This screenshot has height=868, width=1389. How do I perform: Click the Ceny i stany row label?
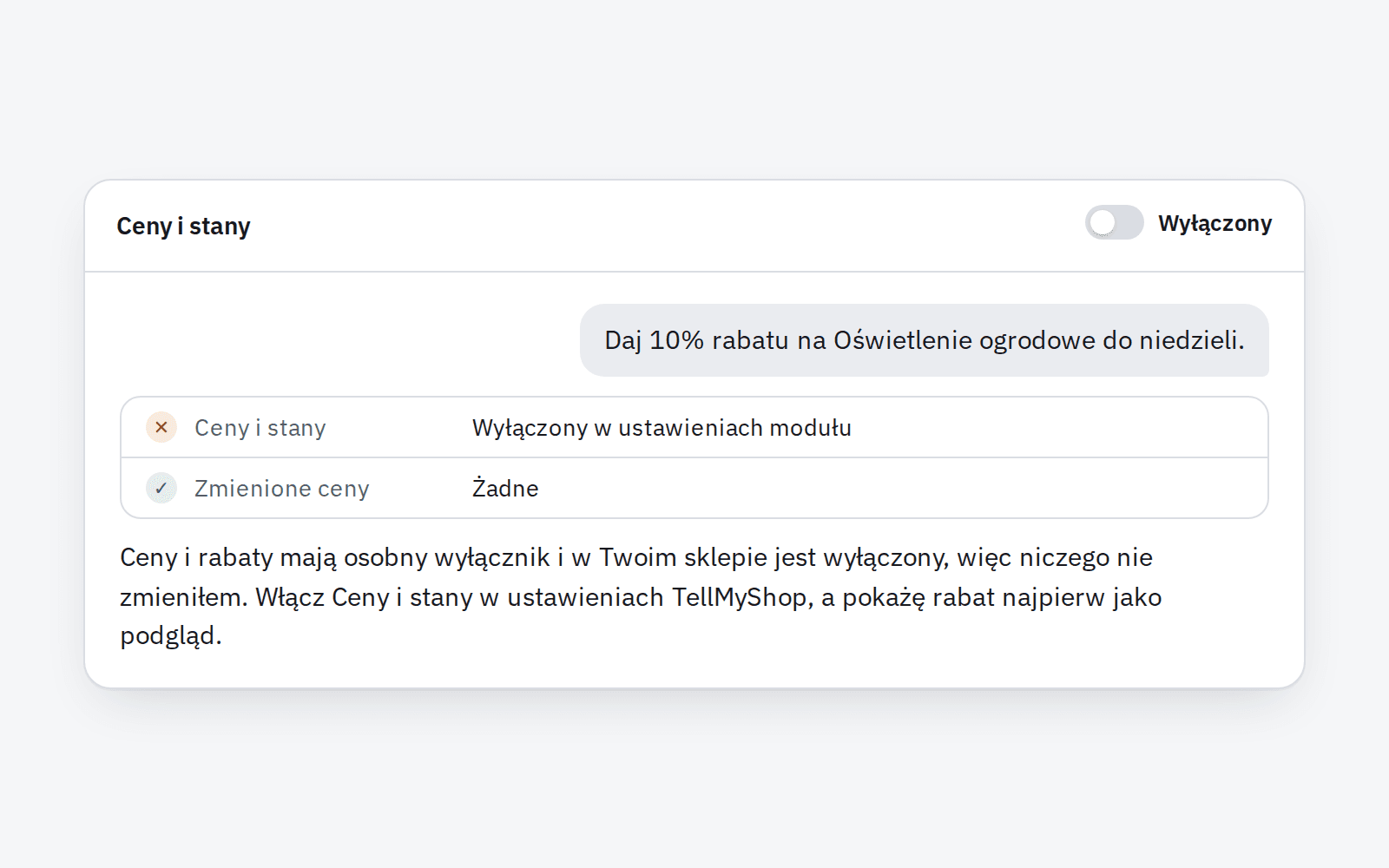click(x=260, y=428)
